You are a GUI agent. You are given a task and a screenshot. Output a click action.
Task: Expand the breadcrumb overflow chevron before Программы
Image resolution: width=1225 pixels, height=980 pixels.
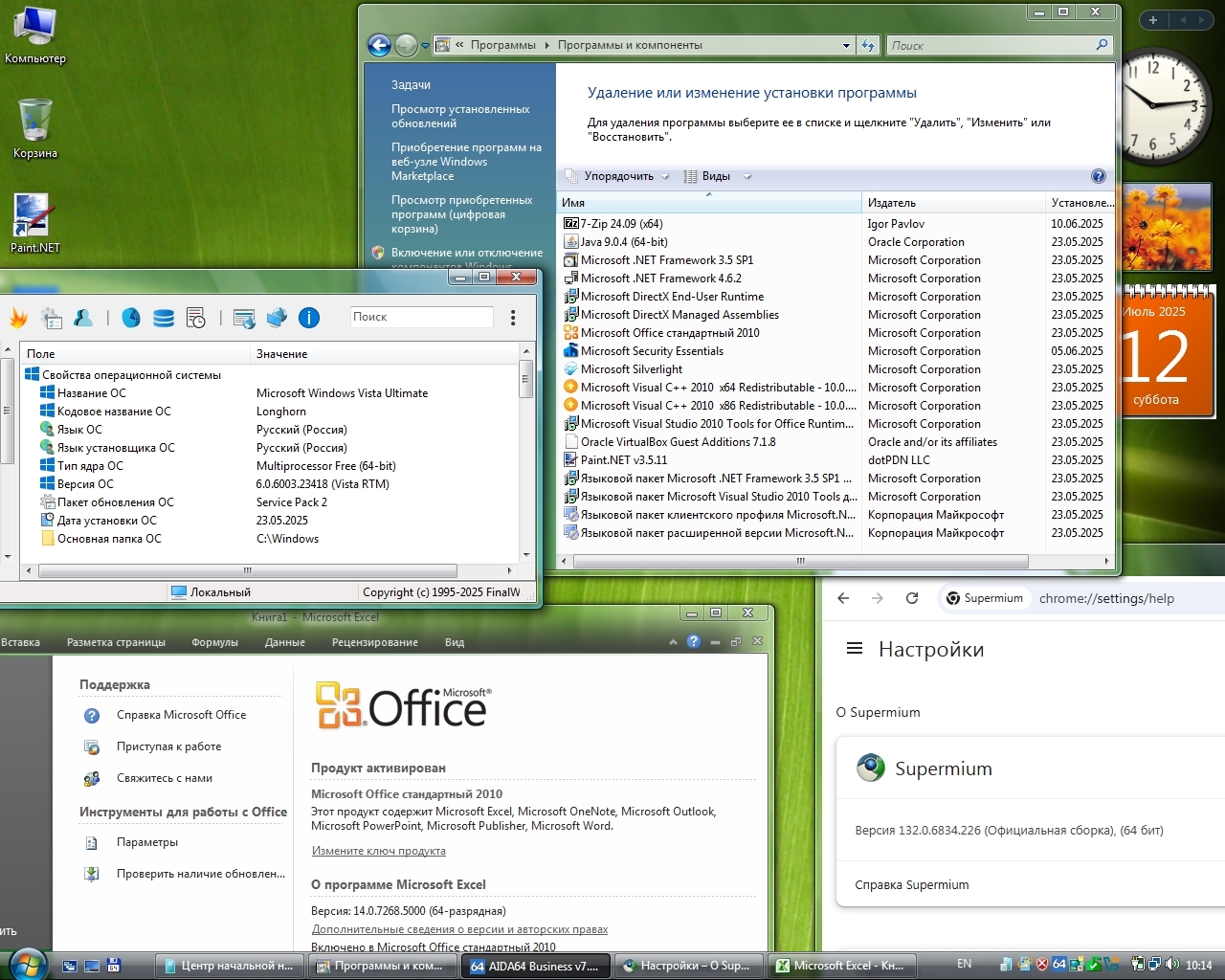click(x=460, y=45)
